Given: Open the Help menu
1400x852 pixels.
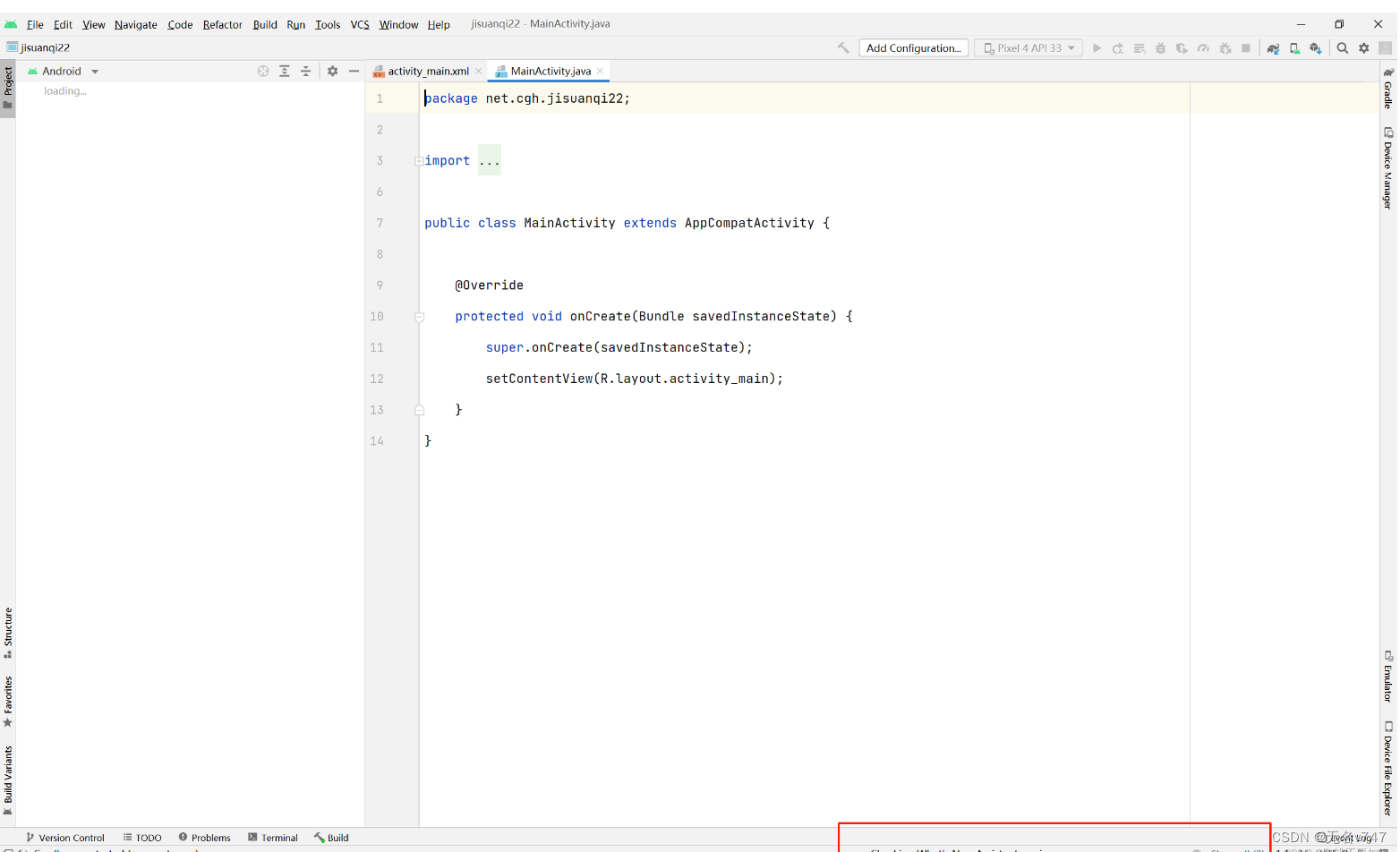Looking at the screenshot, I should (x=439, y=24).
